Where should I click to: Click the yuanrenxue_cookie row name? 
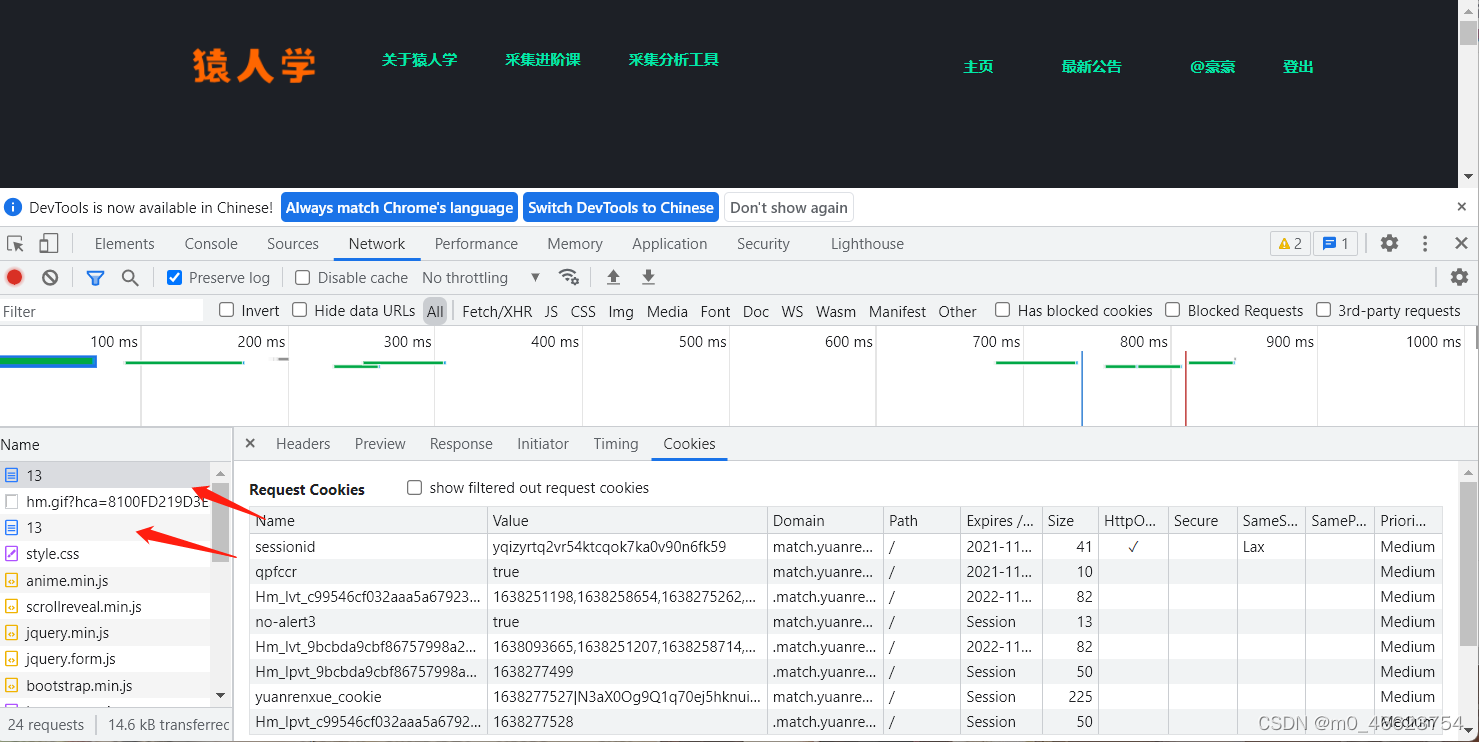point(318,697)
